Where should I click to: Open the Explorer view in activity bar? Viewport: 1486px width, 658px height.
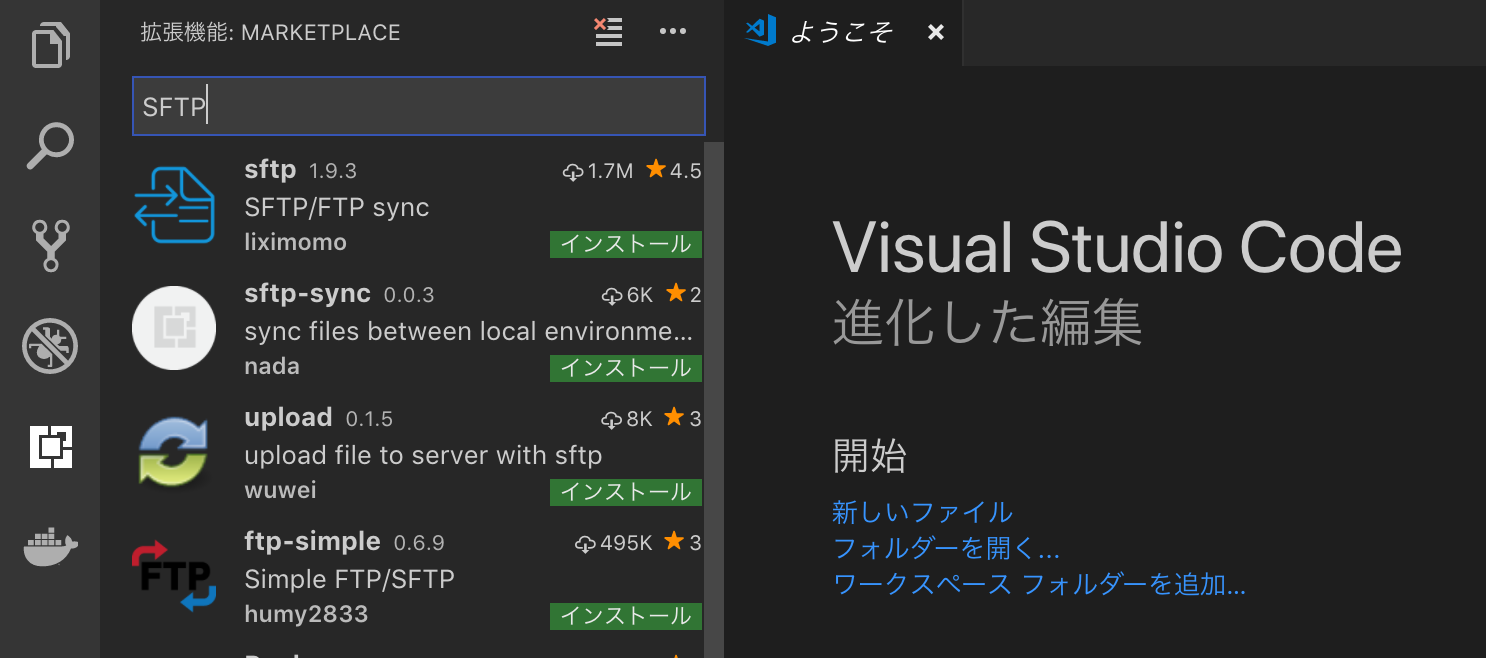click(50, 45)
